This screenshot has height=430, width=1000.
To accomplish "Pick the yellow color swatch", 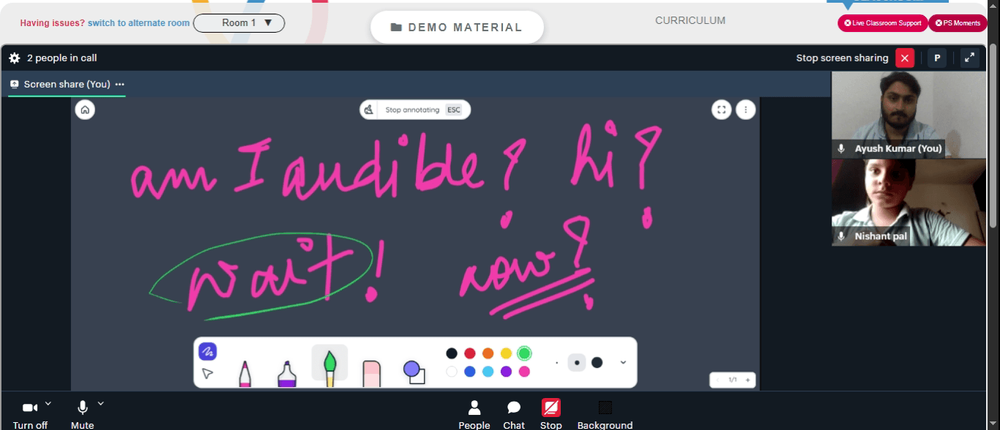I will pyautogui.click(x=506, y=353).
